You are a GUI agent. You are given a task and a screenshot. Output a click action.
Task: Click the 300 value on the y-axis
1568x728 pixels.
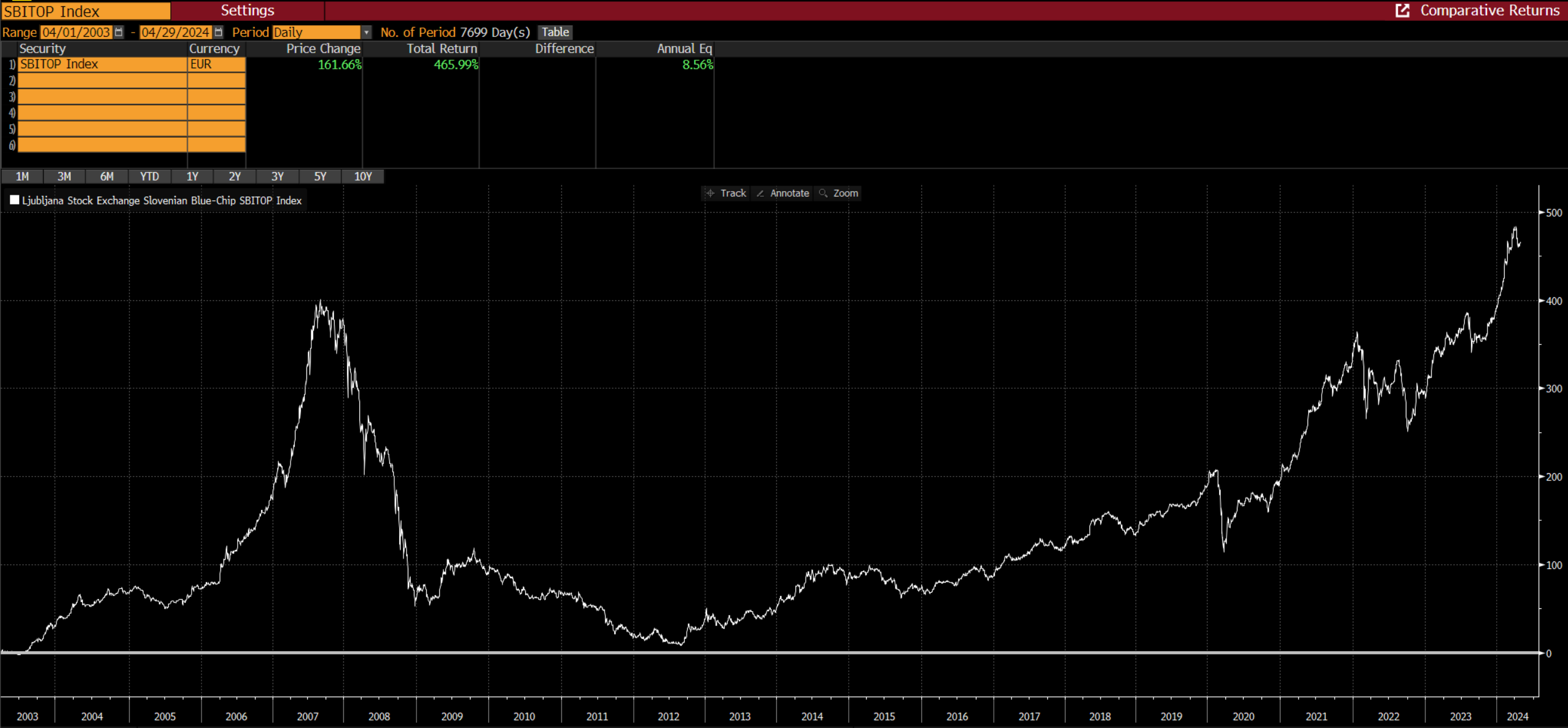click(1554, 388)
